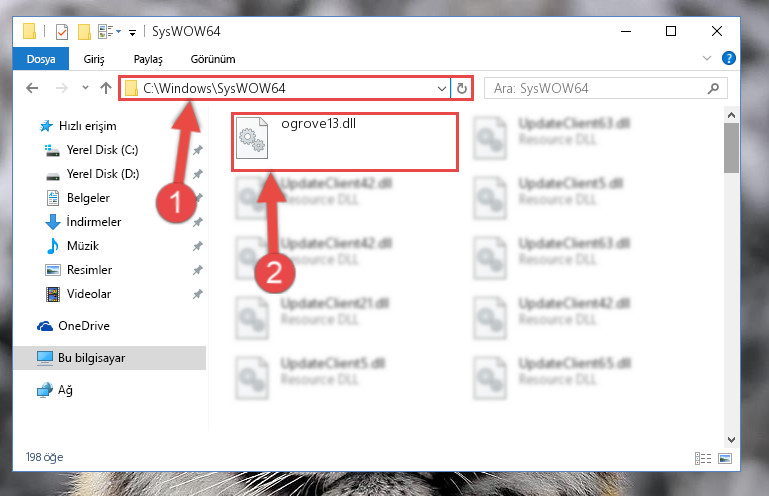Switch to large icons view
This screenshot has height=496, width=769.
[x=725, y=458]
